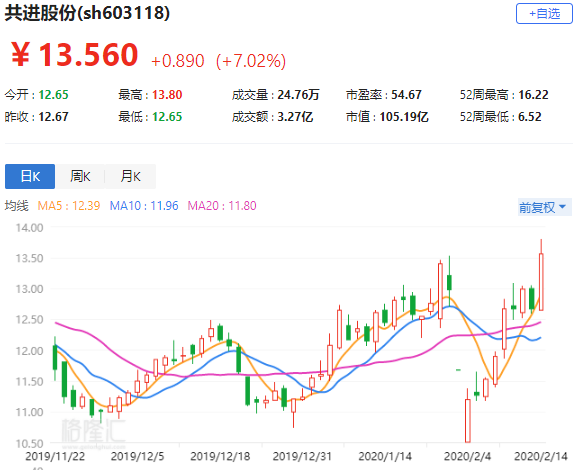Select the MA20 : 11.80 indicator label
This screenshot has width=578, height=470.
pos(222,206)
